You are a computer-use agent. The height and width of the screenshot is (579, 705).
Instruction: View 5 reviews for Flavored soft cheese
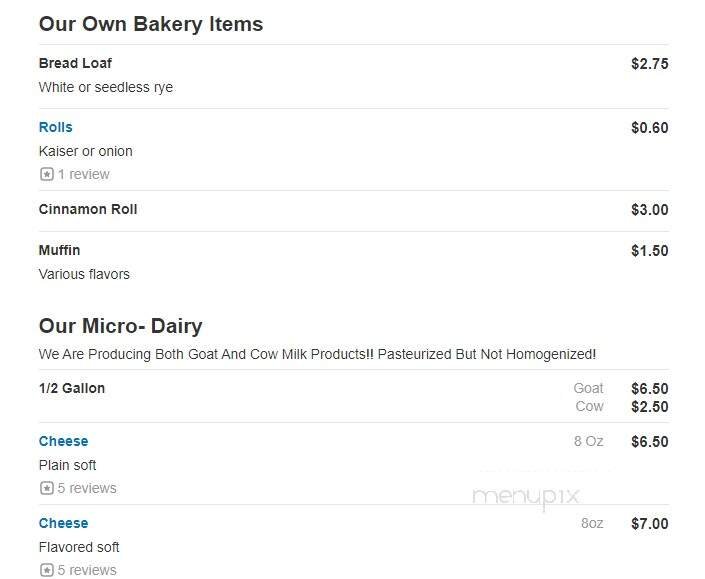pos(86,570)
